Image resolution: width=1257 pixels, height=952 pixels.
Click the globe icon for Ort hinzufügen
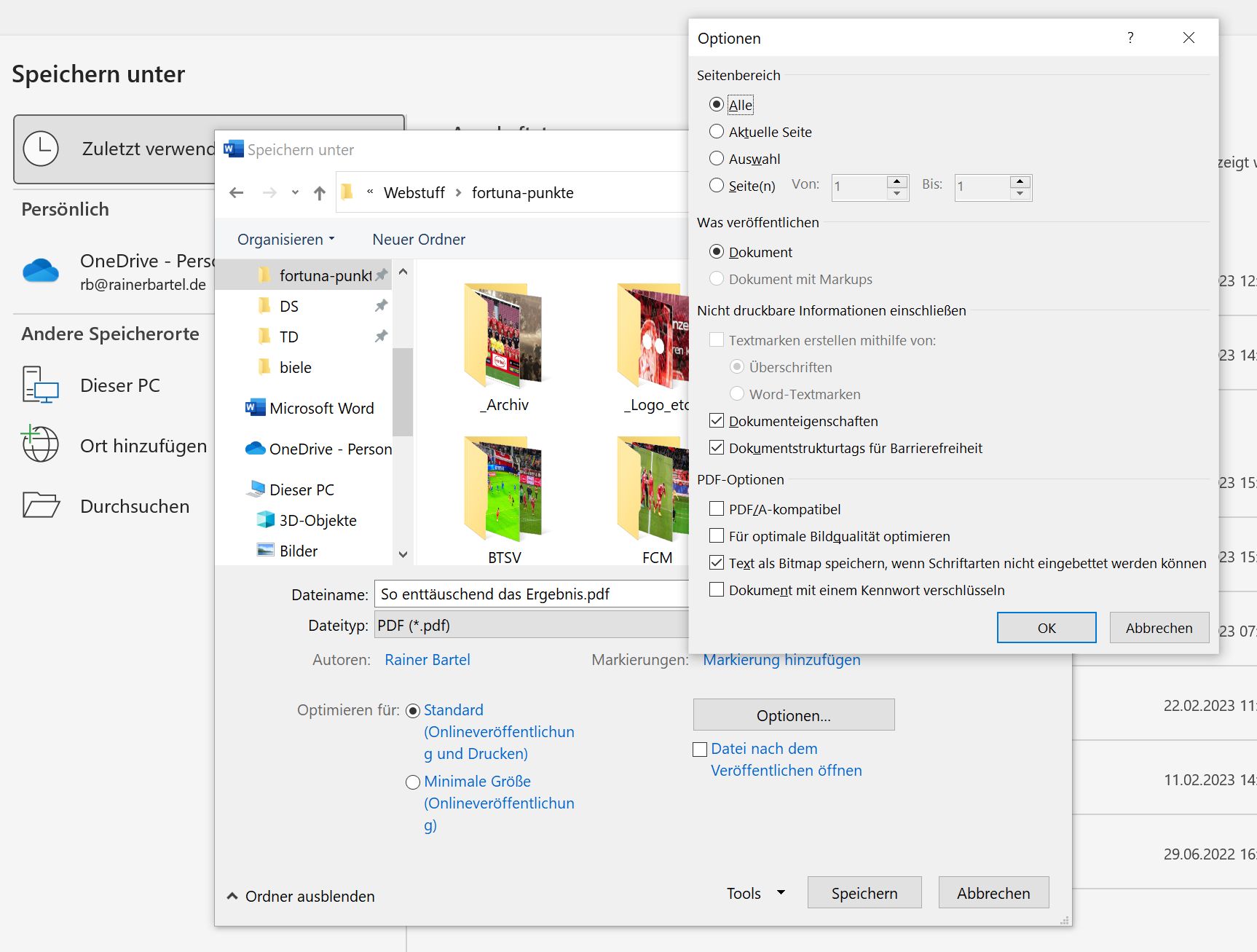coord(41,444)
